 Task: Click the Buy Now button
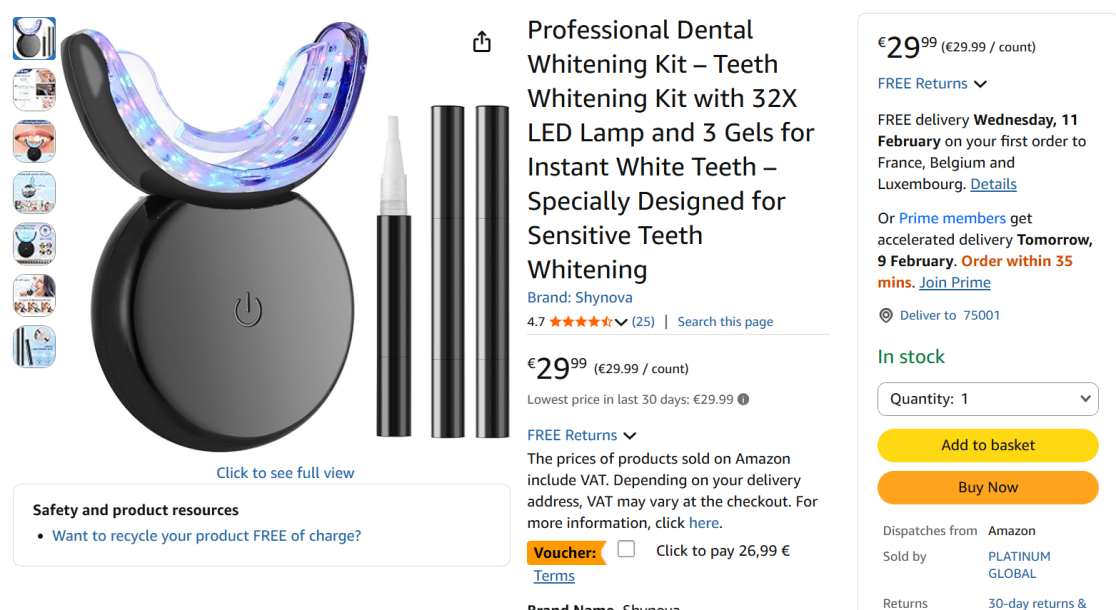coord(988,488)
